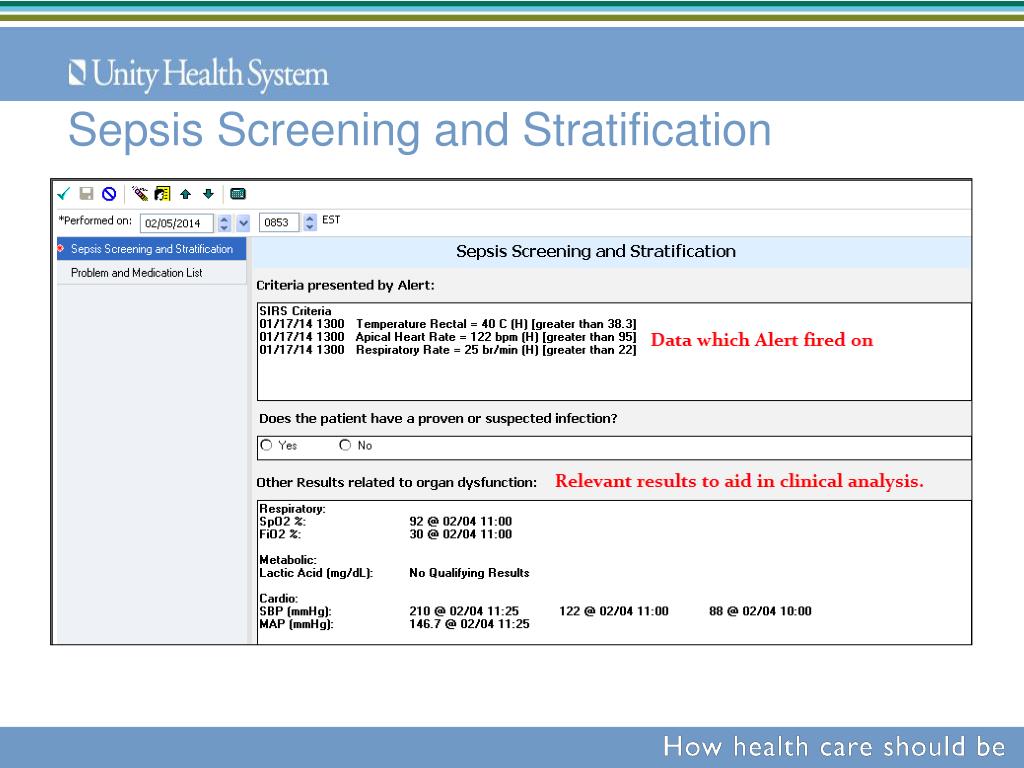1024x768 pixels.
Task: Click the yellow document-with-person toolbar icon
Action: (x=163, y=193)
